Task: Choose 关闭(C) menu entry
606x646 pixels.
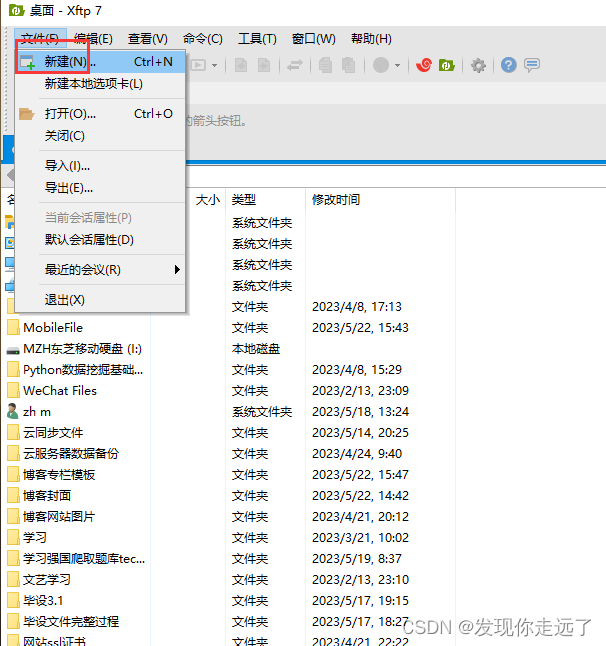Action: coord(100,136)
